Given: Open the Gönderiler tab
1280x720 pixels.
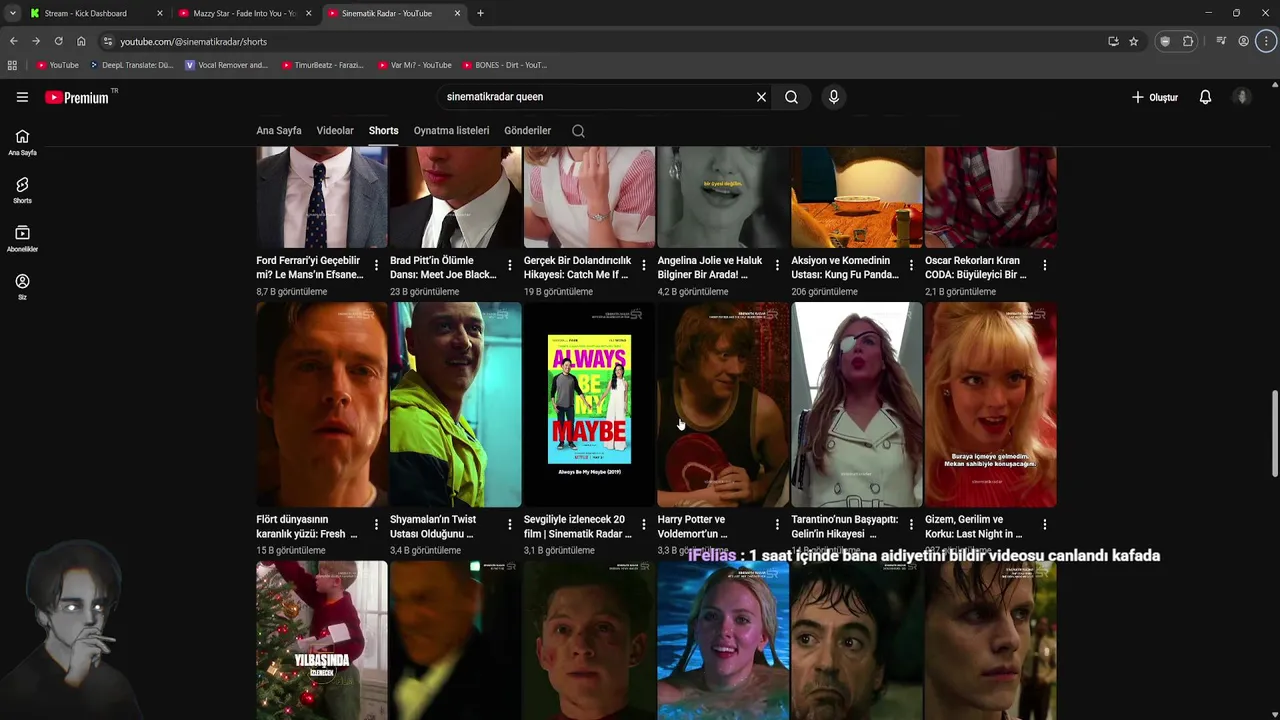Looking at the screenshot, I should click(x=527, y=130).
